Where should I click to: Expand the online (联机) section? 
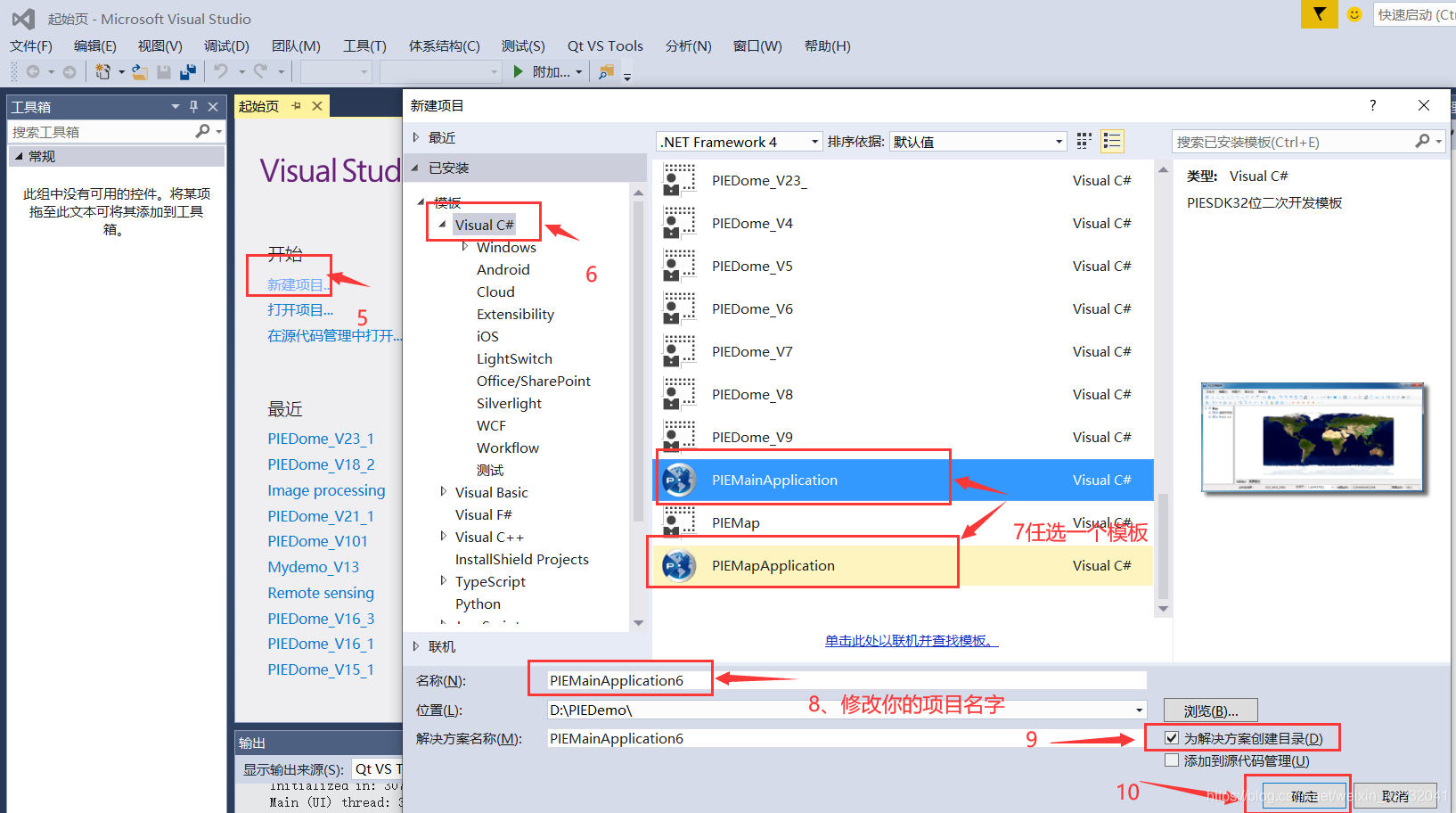[416, 646]
